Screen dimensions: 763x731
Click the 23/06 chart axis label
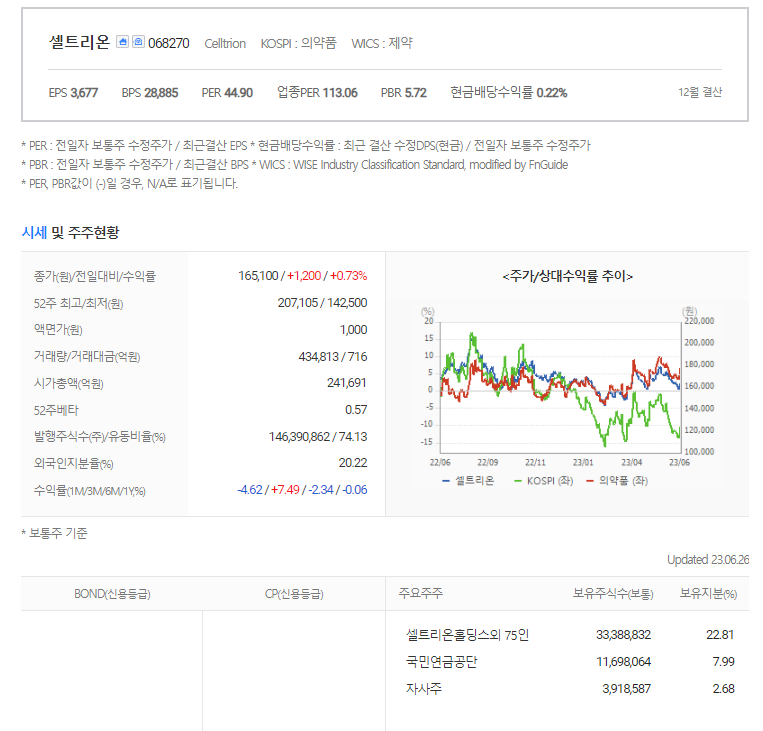pos(679,462)
